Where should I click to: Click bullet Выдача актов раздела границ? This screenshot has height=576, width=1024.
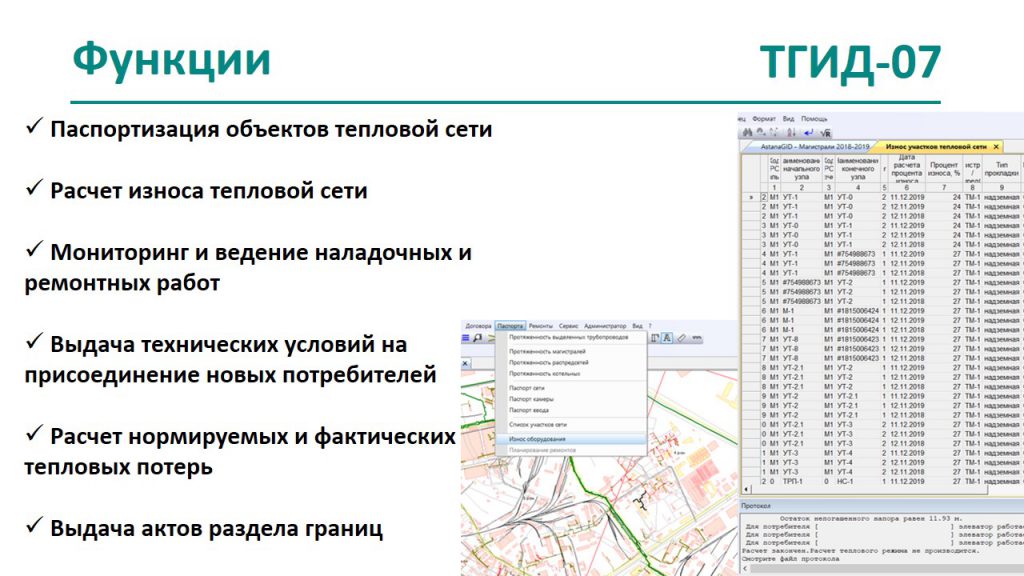coord(216,528)
